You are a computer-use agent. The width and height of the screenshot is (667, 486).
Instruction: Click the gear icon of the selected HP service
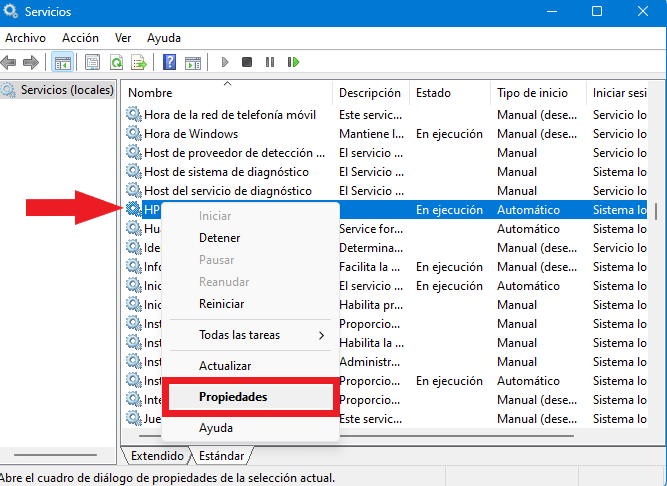(134, 209)
